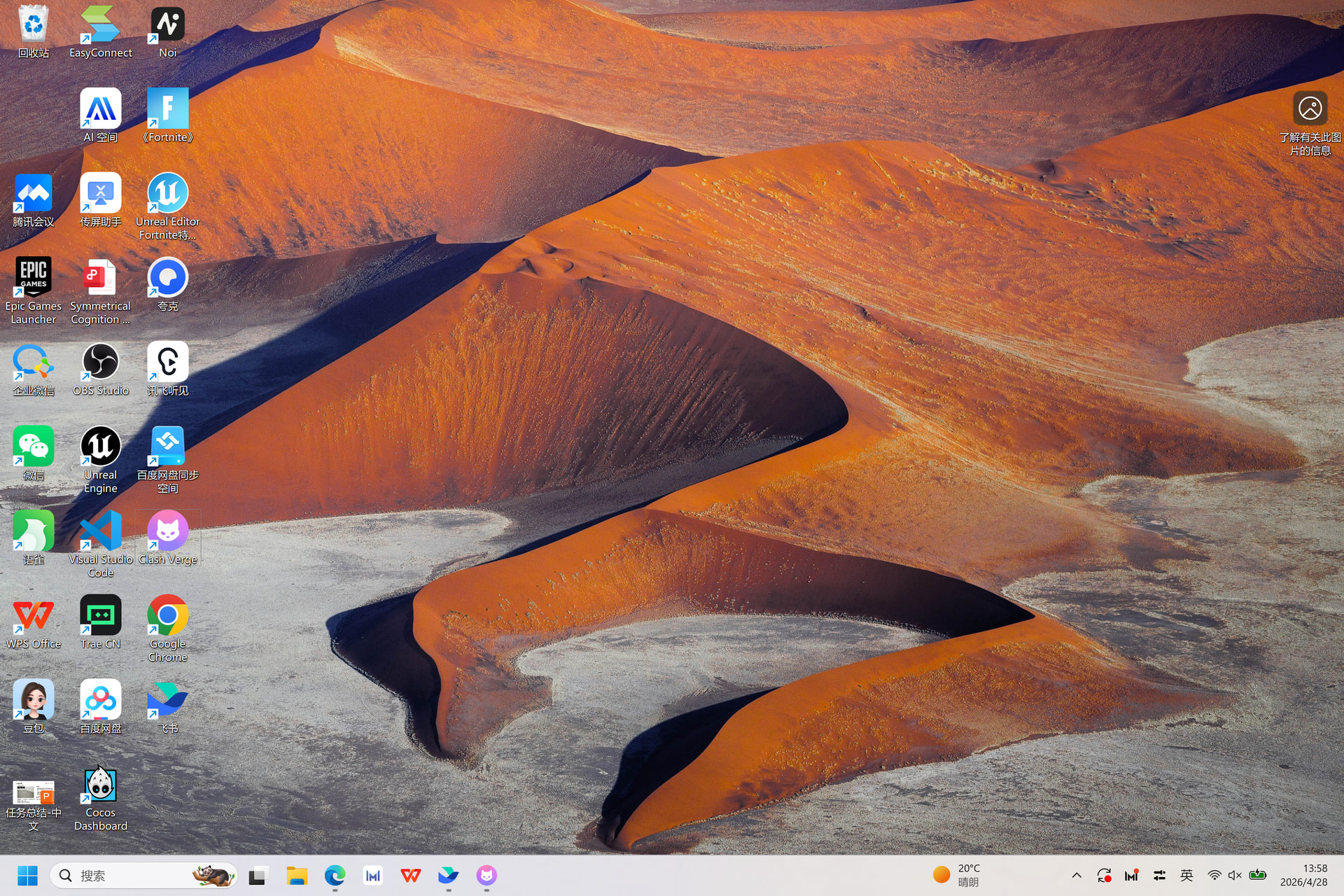Open File Explorer from the taskbar

pyautogui.click(x=297, y=875)
